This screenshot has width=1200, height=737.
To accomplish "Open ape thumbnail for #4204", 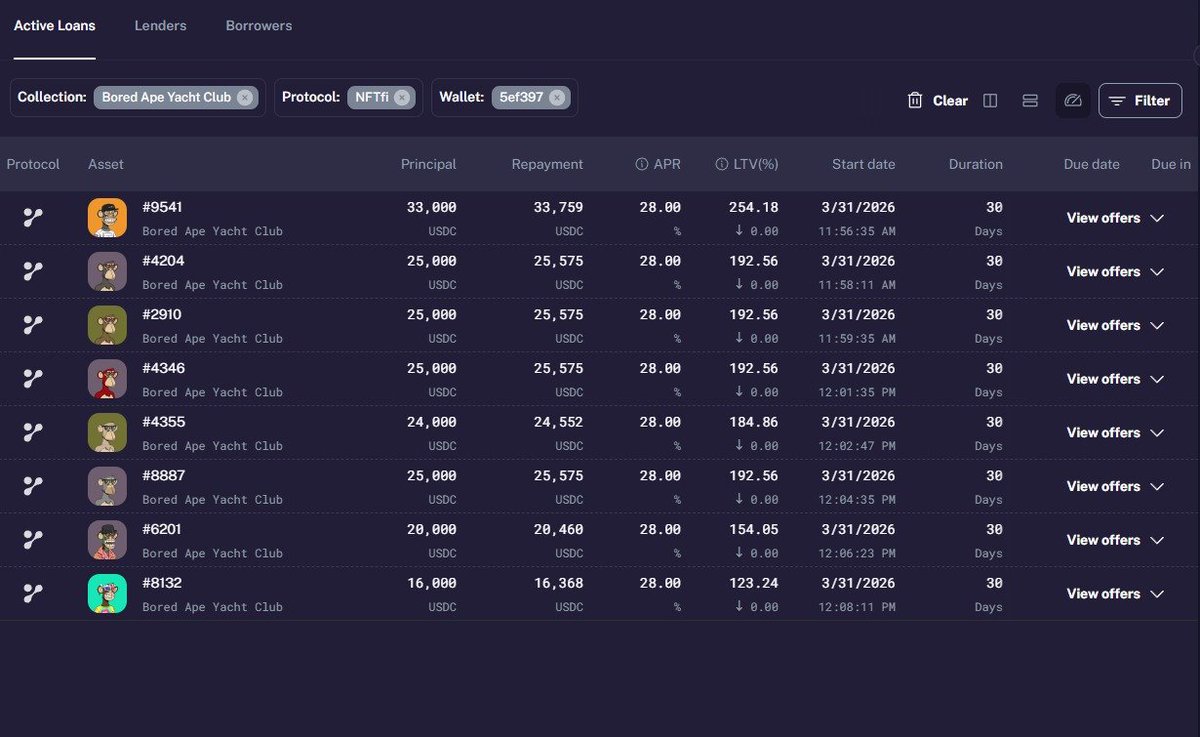I will click(x=107, y=272).
